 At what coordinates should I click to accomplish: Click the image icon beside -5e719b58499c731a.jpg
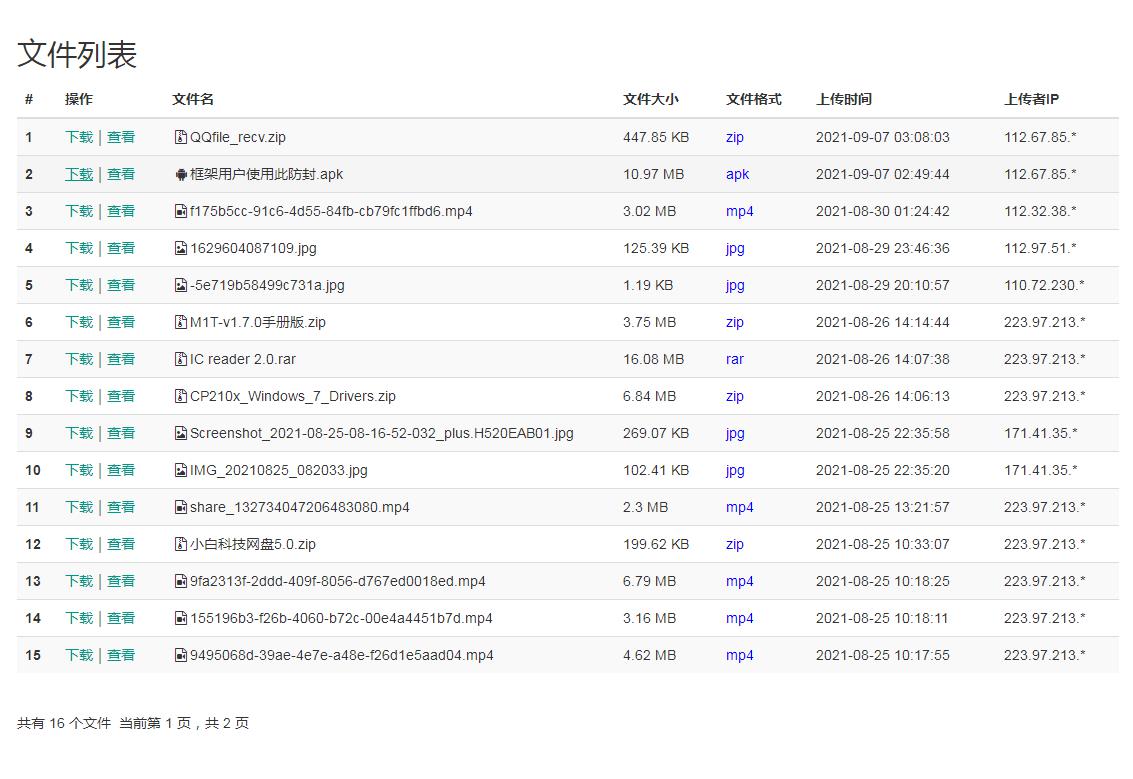click(181, 285)
